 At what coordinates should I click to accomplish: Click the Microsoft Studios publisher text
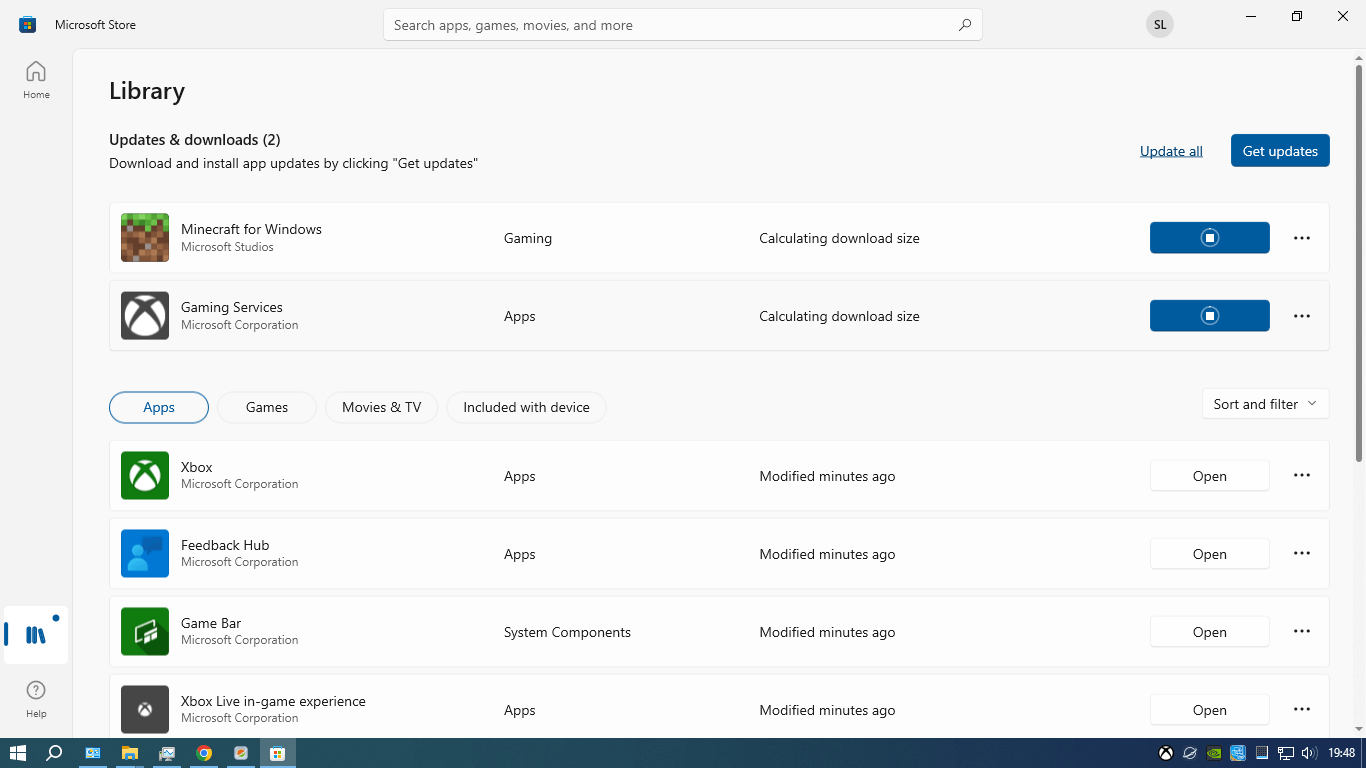tap(227, 247)
